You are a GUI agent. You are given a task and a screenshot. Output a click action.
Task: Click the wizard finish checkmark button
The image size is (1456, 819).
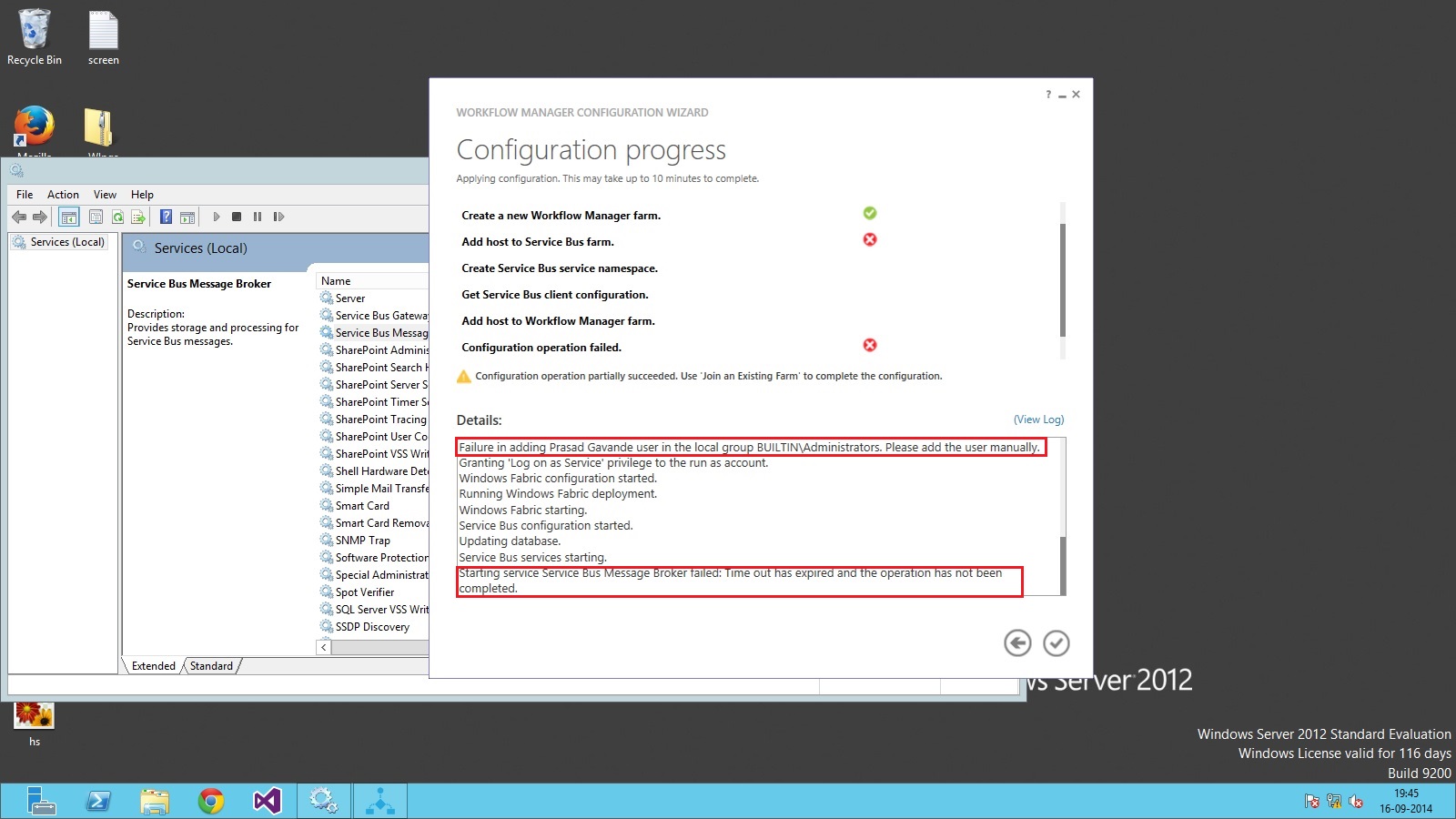tap(1056, 643)
